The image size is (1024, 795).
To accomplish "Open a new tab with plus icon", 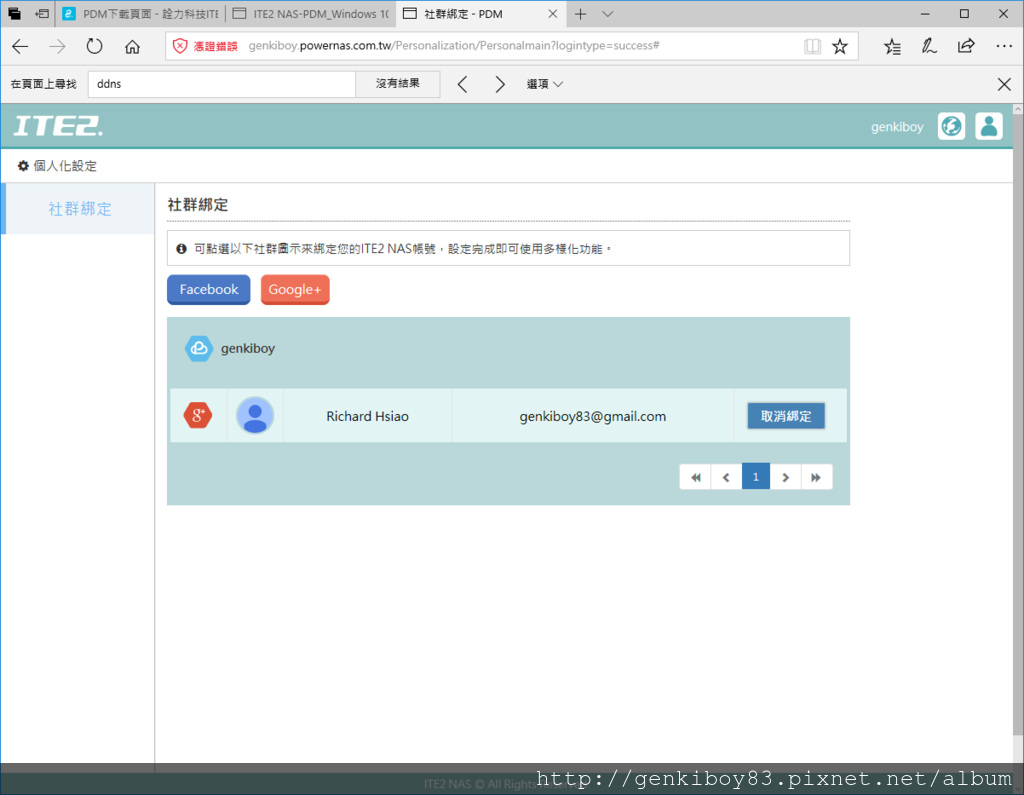I will tap(580, 14).
